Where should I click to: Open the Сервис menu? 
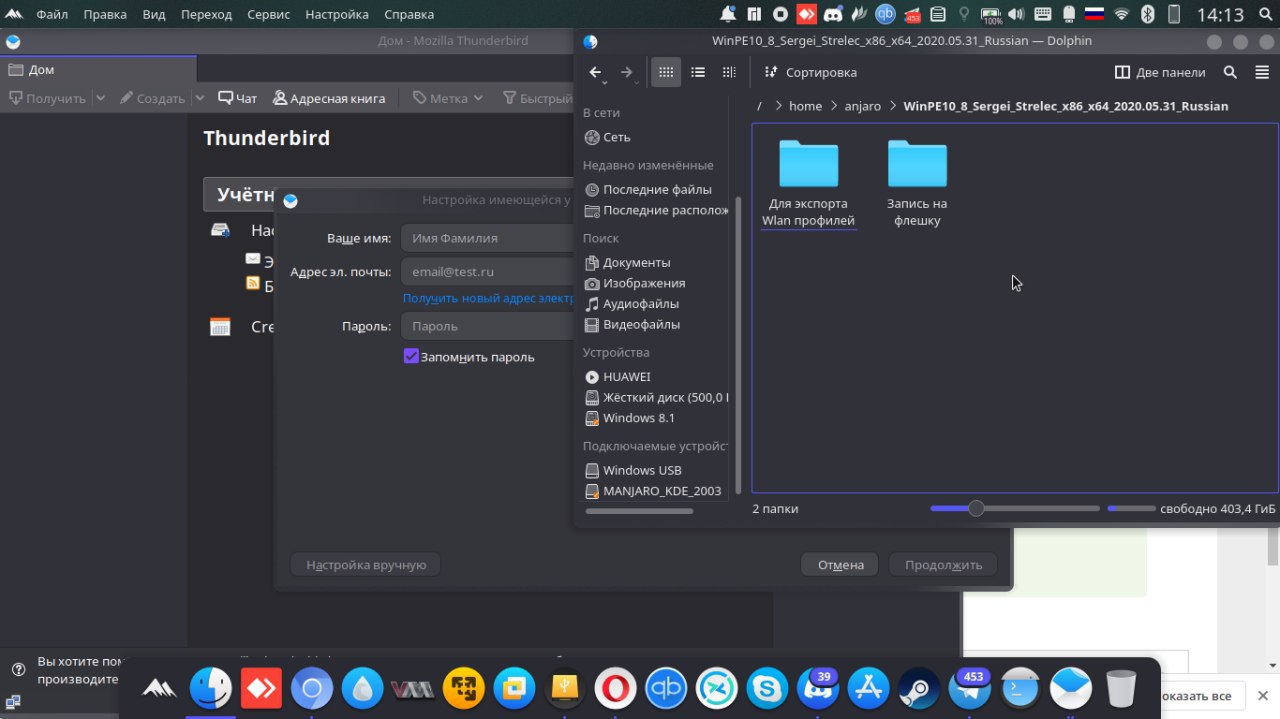point(267,15)
